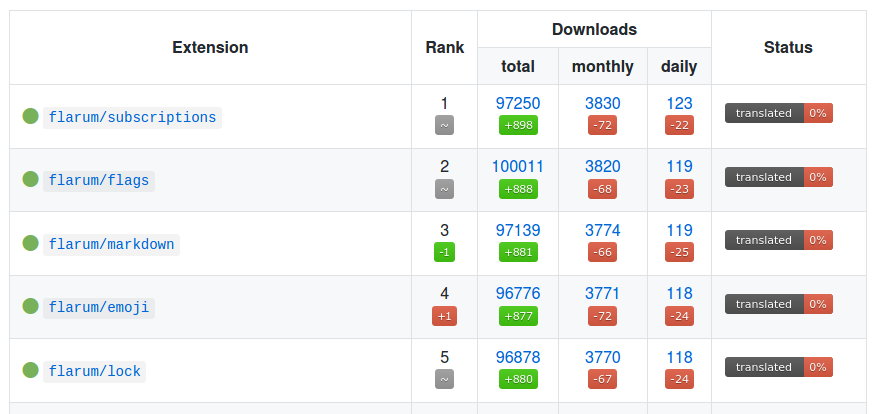The image size is (872, 414).
Task: Click the green -1 rank badge for markdown
Action: point(444,252)
